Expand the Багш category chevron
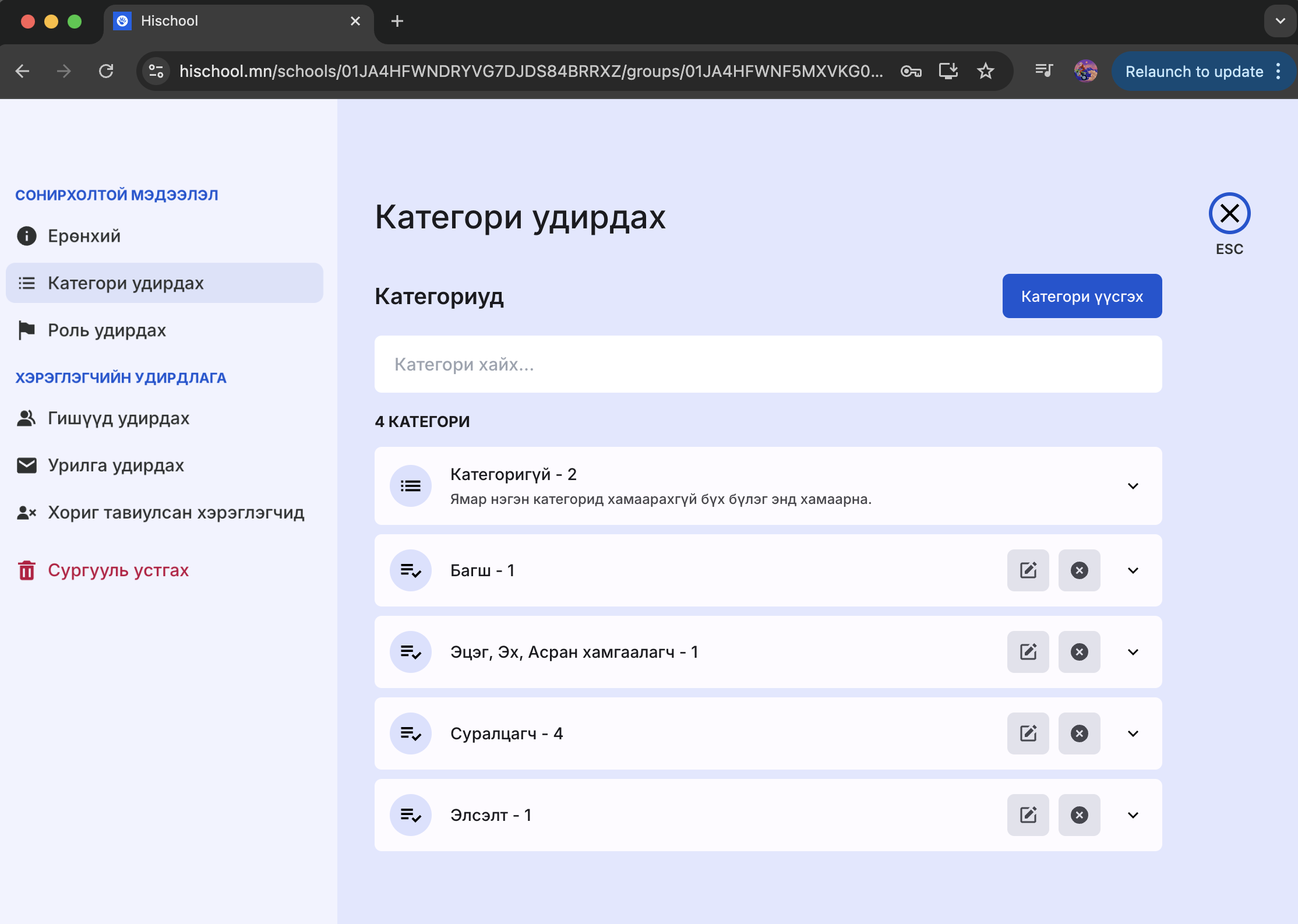 (x=1133, y=570)
